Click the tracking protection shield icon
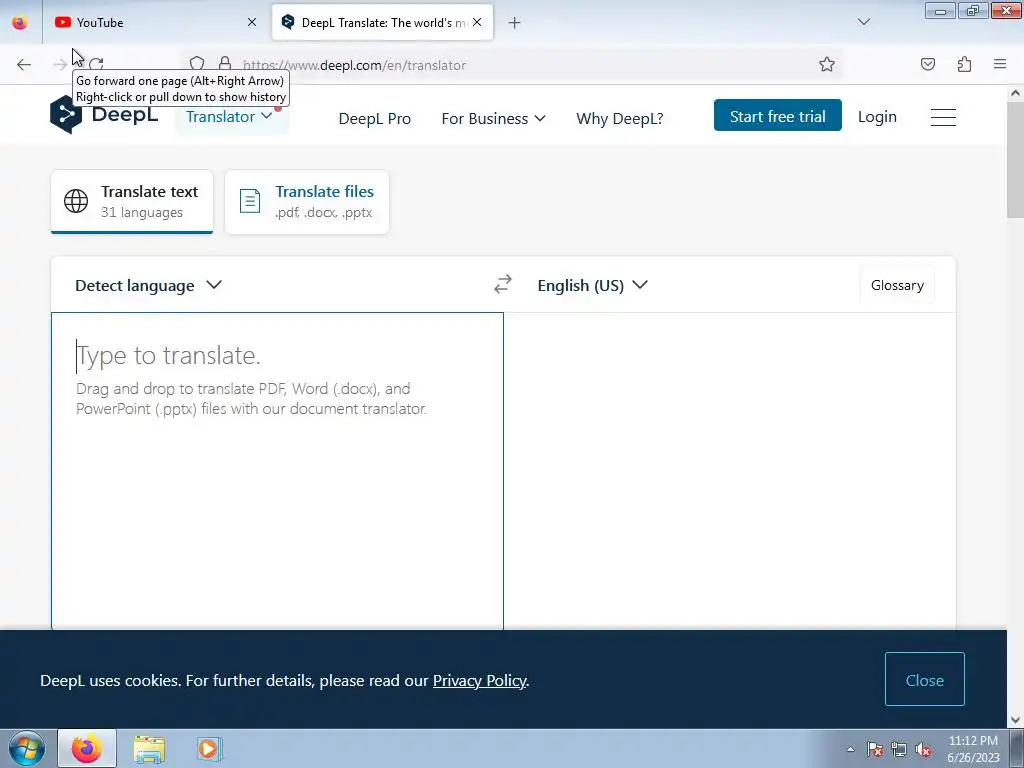Viewport: 1024px width, 768px height. (197, 64)
